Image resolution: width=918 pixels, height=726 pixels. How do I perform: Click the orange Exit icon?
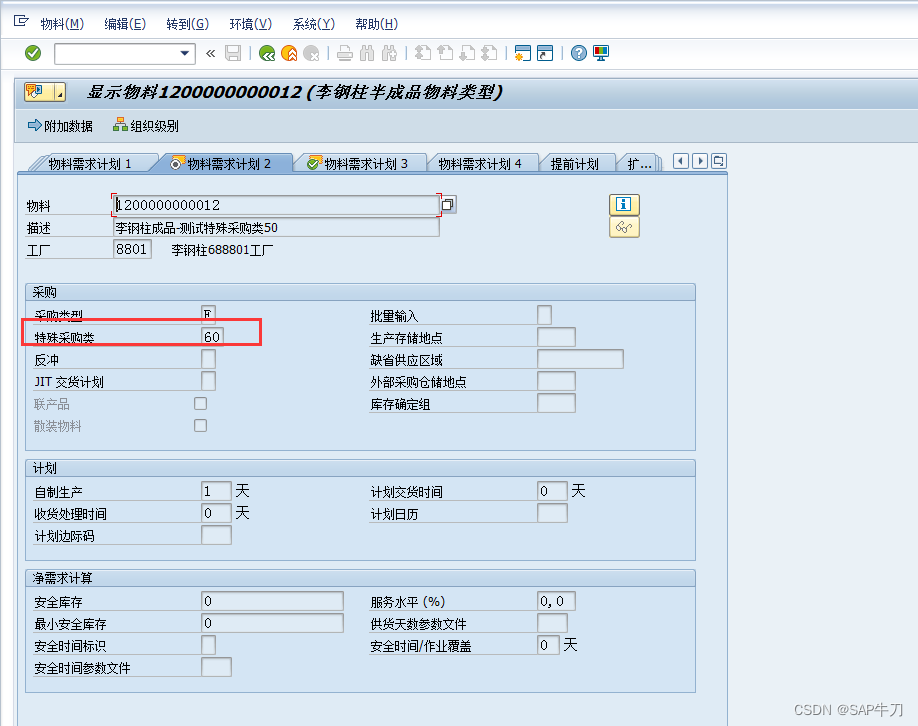pyautogui.click(x=289, y=53)
